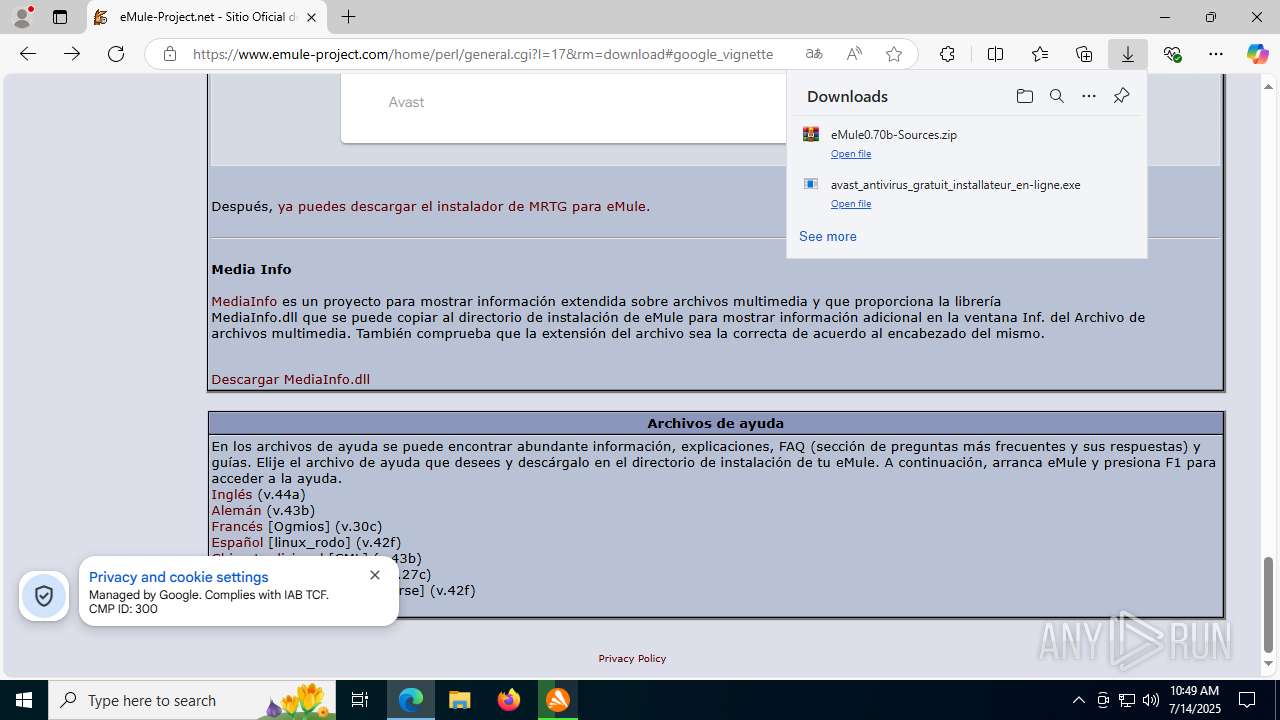
Task: Open Settings and more menu
Action: click(x=1216, y=54)
